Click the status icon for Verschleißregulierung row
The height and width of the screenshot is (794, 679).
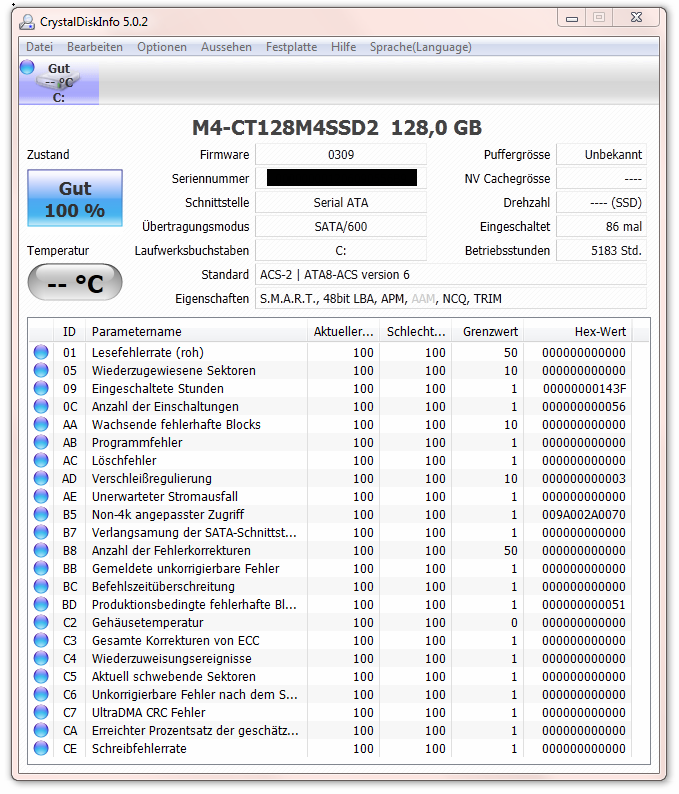[41, 478]
